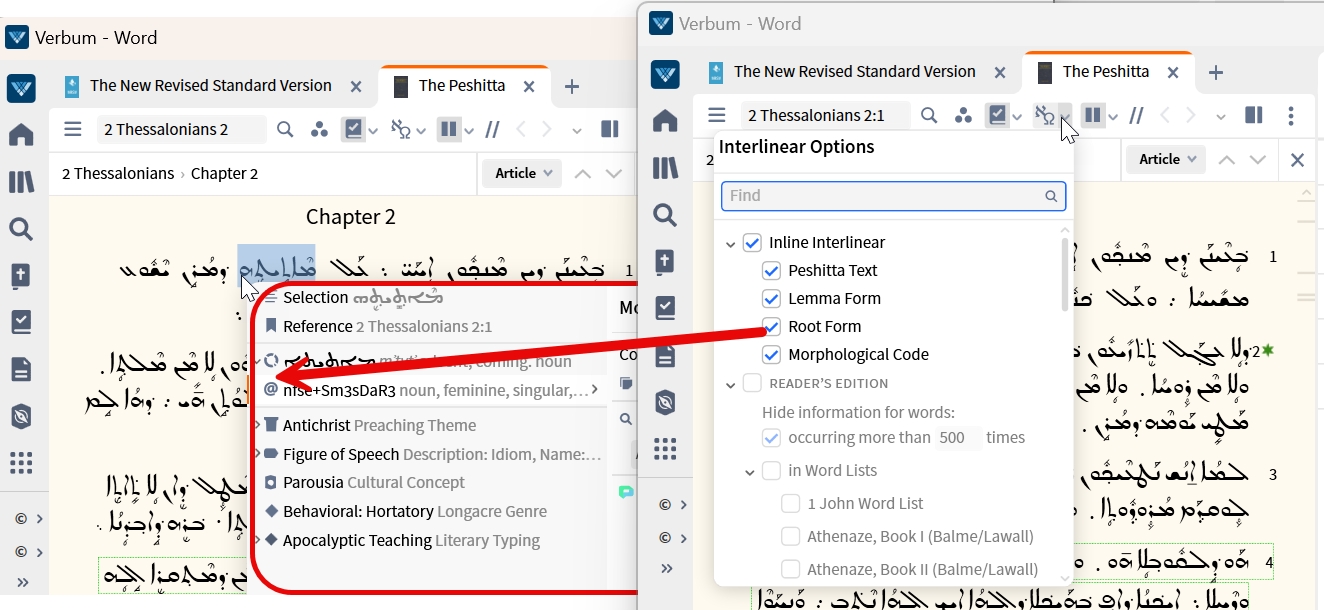Click the kebab menu on the right panel toolbar
Image resolution: width=1324 pixels, height=610 pixels.
pyautogui.click(x=1291, y=115)
